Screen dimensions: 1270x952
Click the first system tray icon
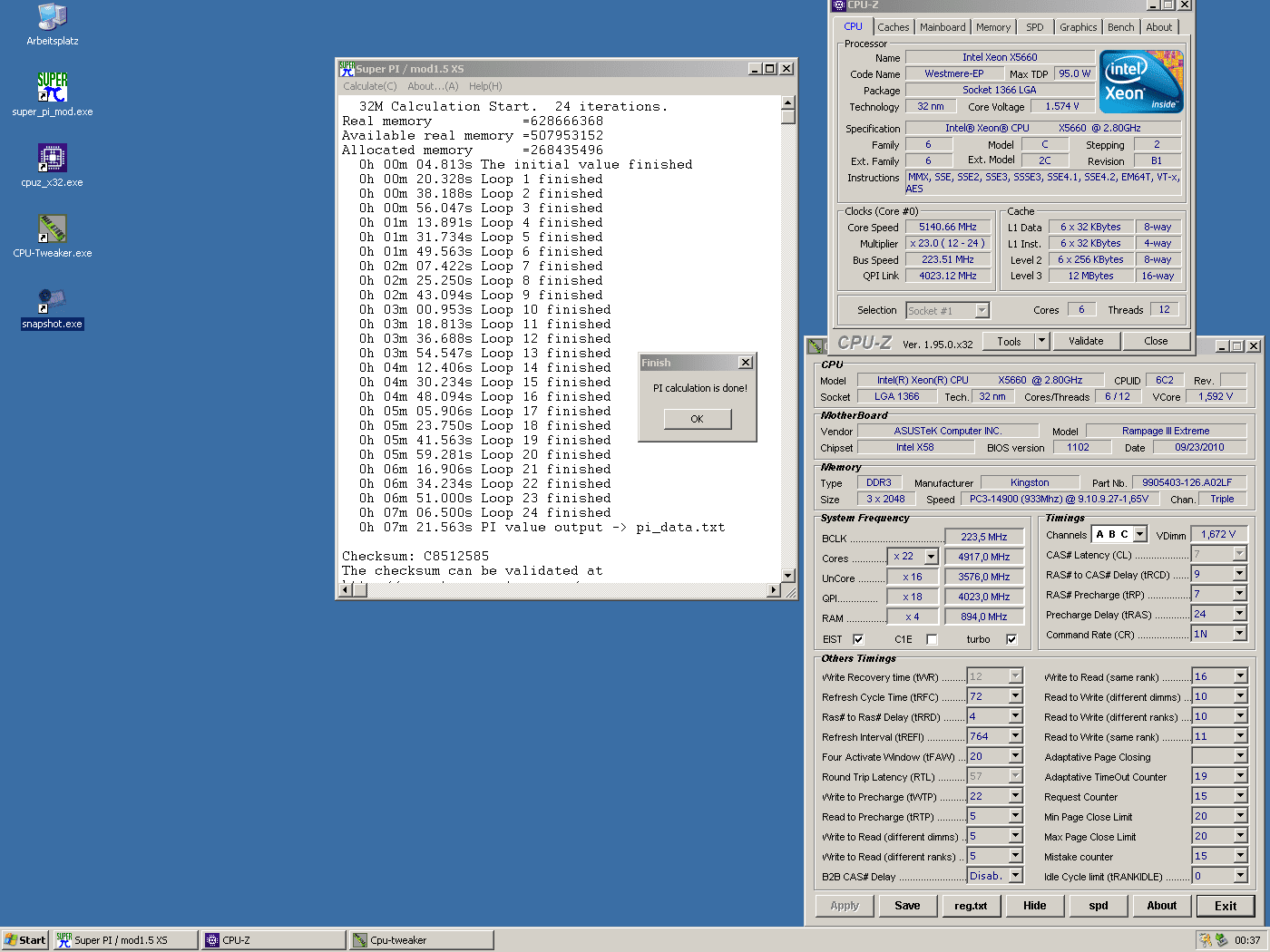tap(1206, 940)
